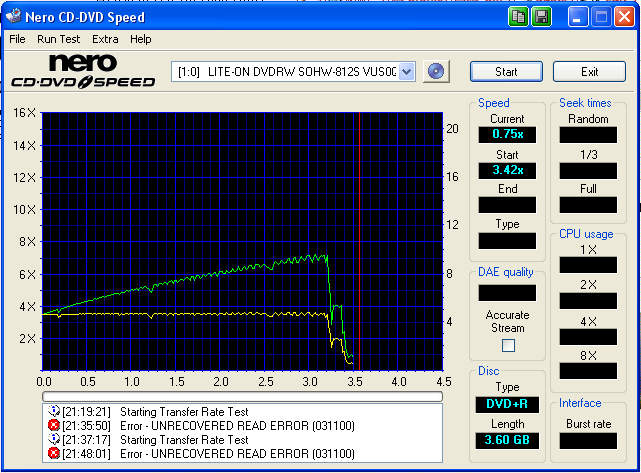Click the test progress bar below the graph
Viewport: 641px width, 473px height.
tap(242, 397)
